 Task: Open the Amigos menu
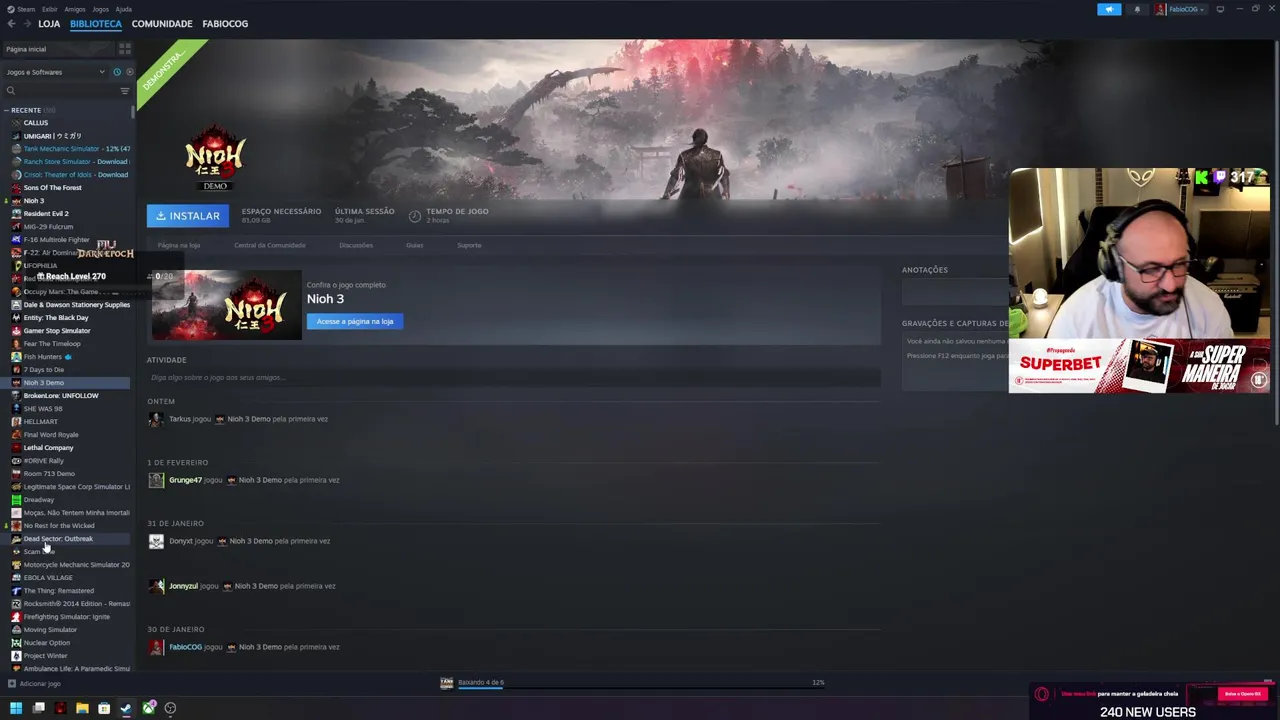[x=75, y=9]
